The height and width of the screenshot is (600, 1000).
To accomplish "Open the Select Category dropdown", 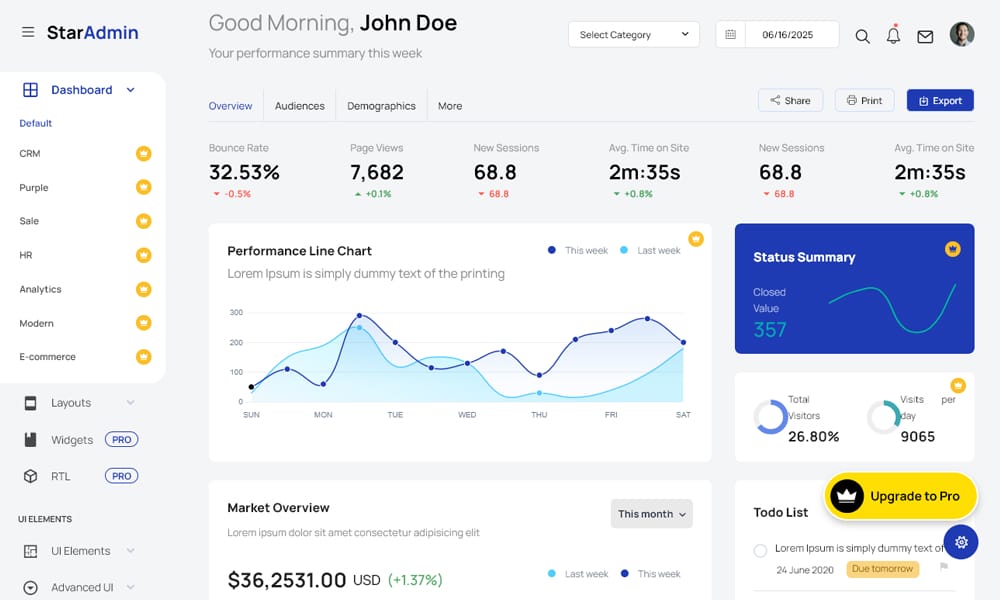I will (634, 35).
